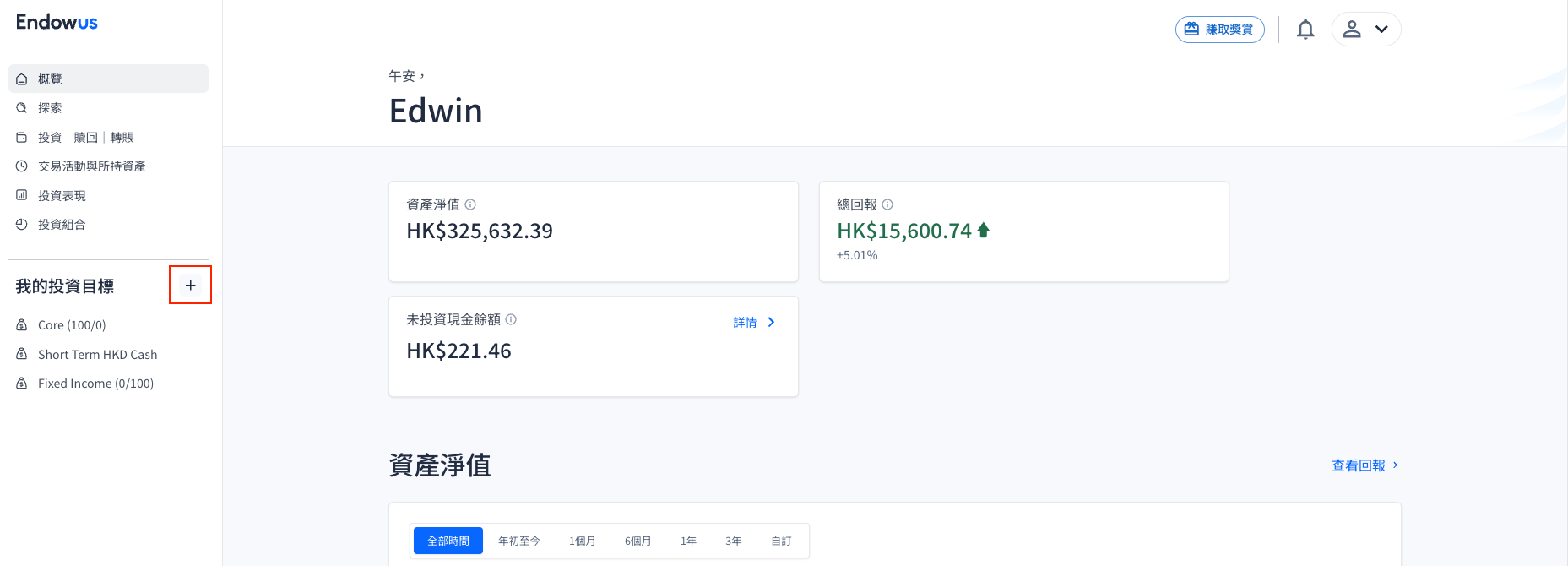Open the user account dropdown menu

(1365, 30)
